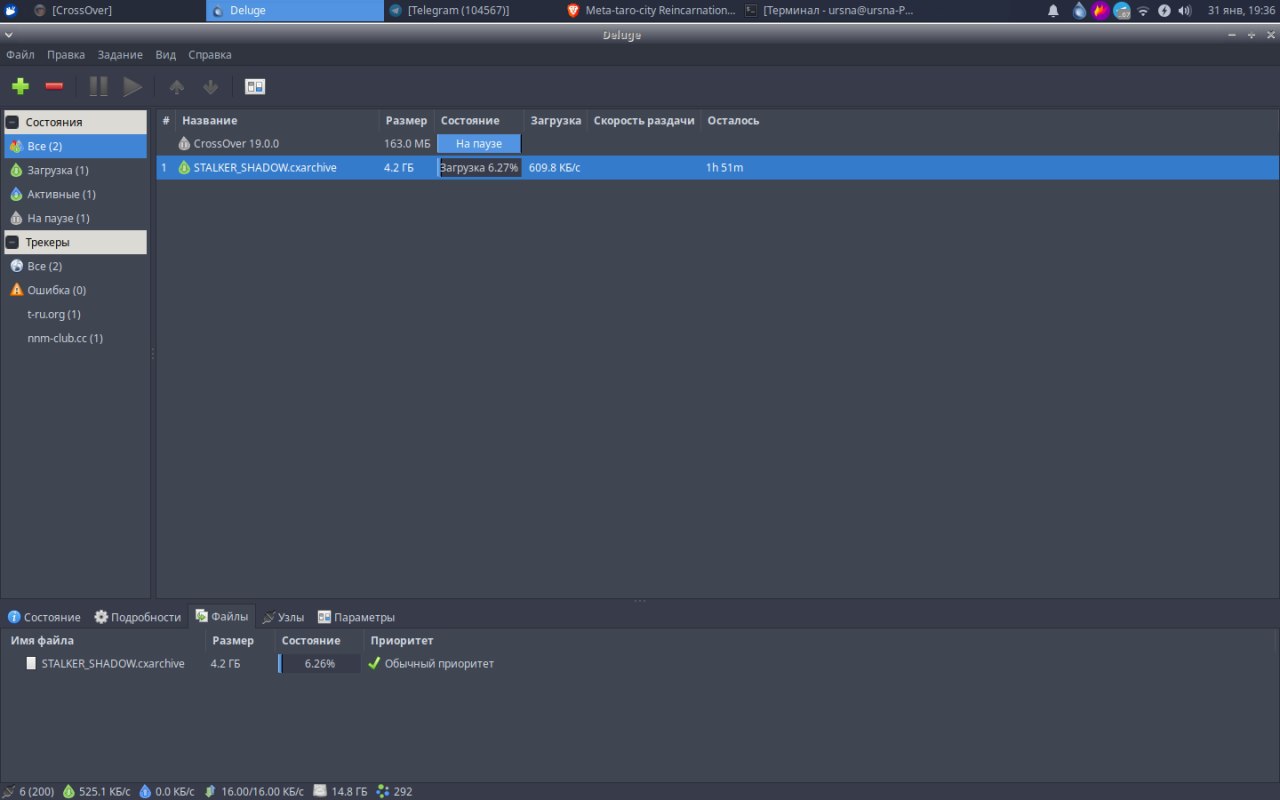Click the connections count icon in status bar
1280x800 pixels.
[x=10, y=791]
